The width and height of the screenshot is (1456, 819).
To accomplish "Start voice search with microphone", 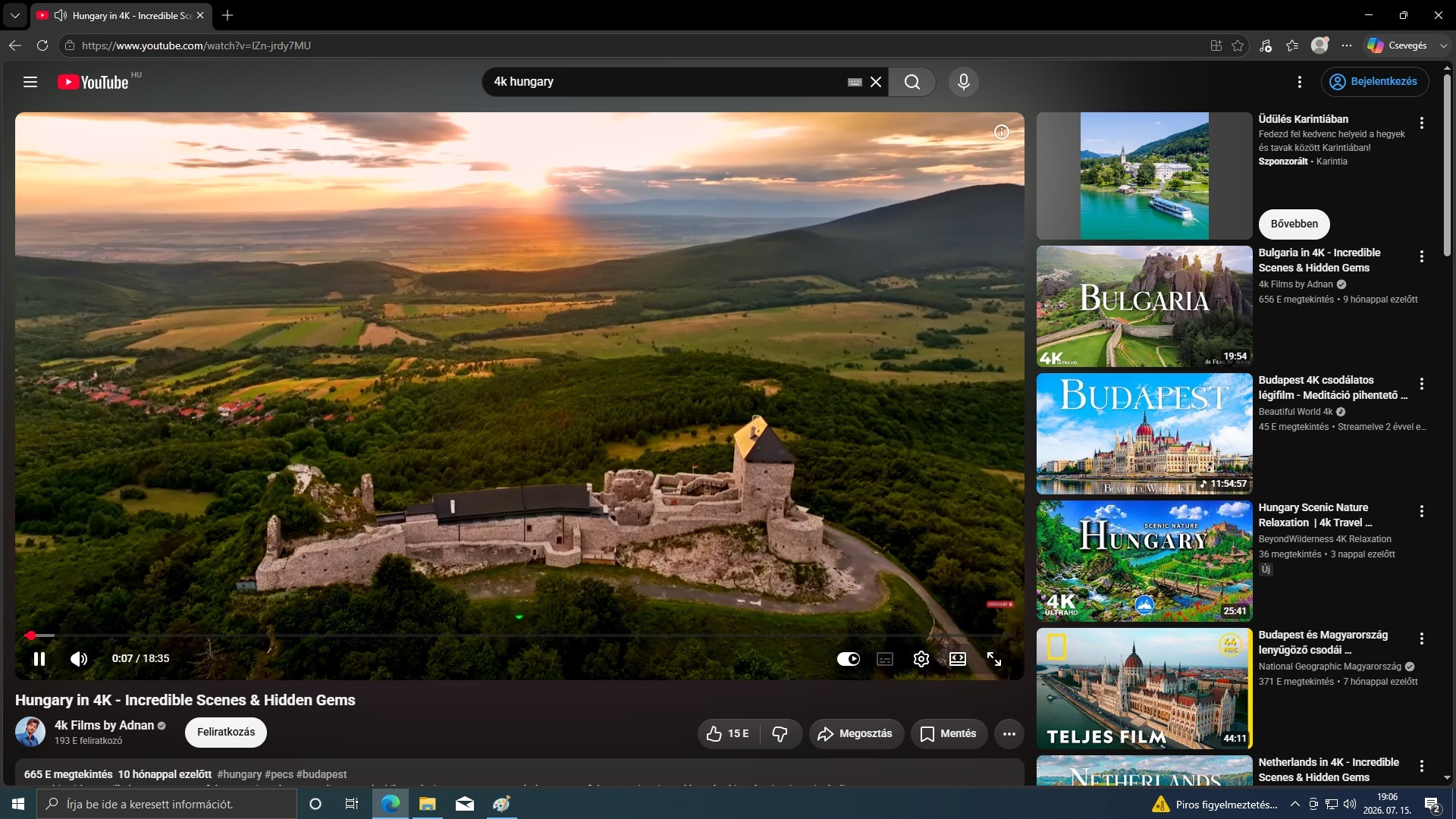I will (964, 82).
